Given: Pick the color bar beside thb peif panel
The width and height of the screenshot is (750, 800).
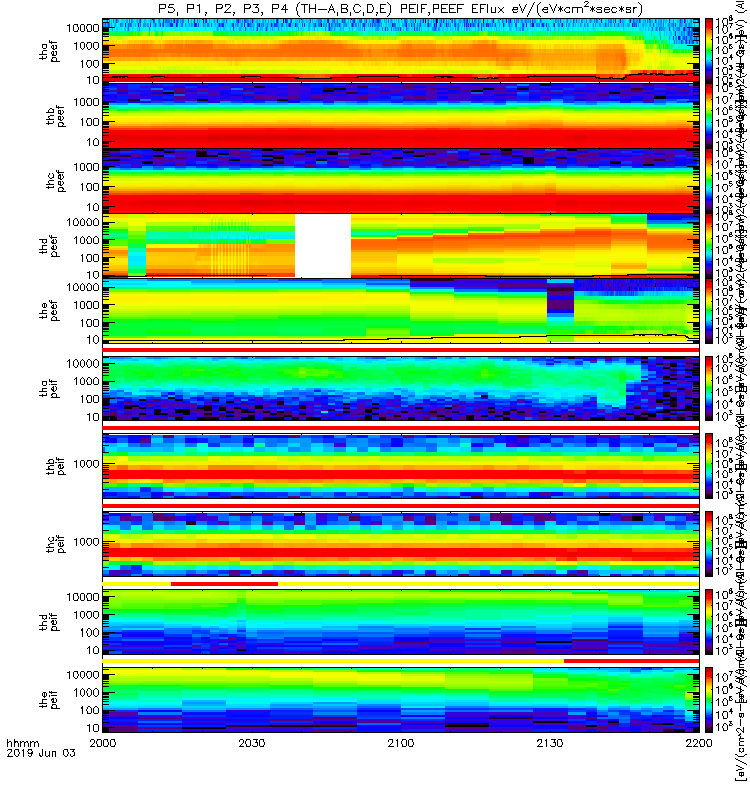Looking at the screenshot, I should coord(709,466).
